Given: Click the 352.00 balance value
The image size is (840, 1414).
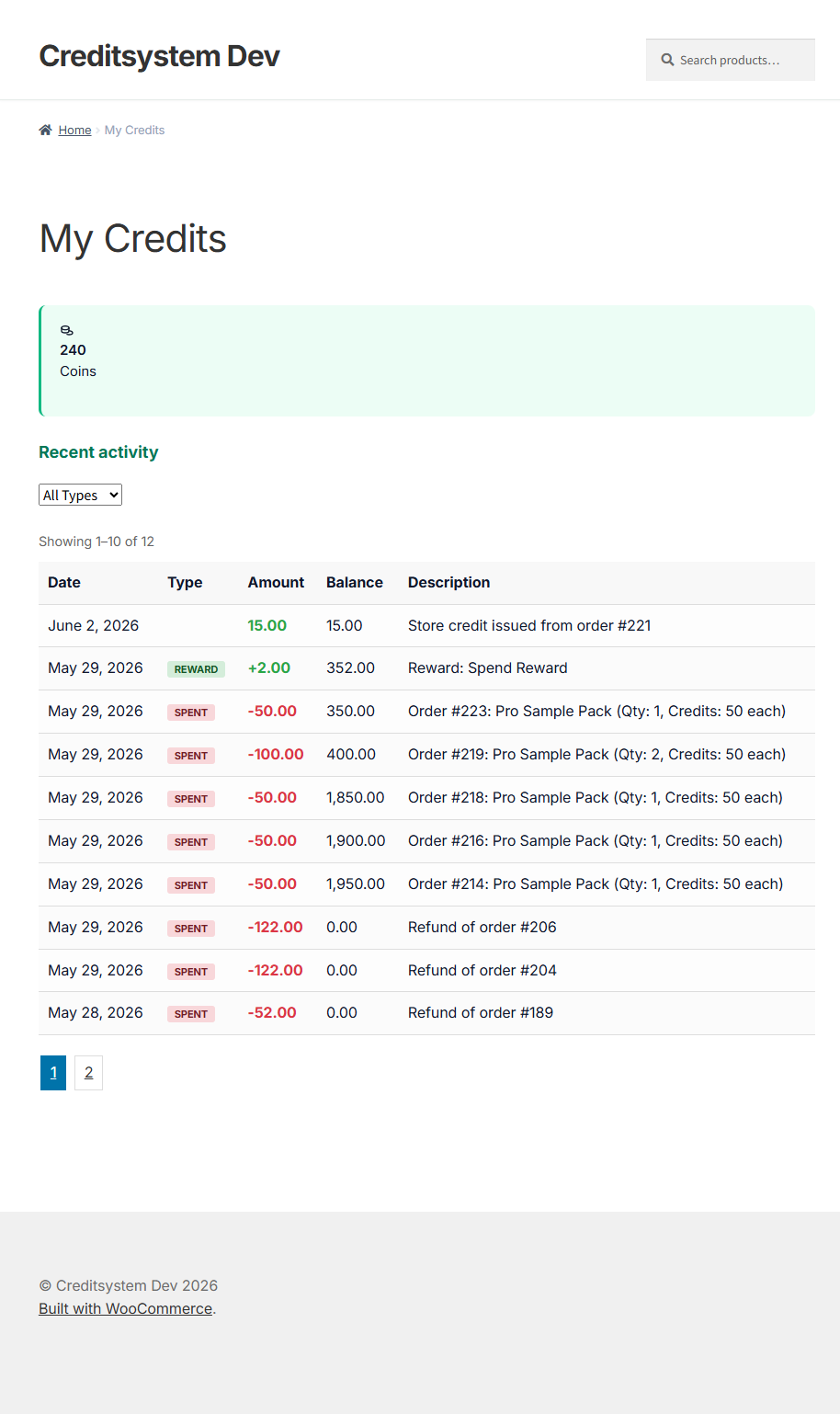Looking at the screenshot, I should pyautogui.click(x=350, y=667).
